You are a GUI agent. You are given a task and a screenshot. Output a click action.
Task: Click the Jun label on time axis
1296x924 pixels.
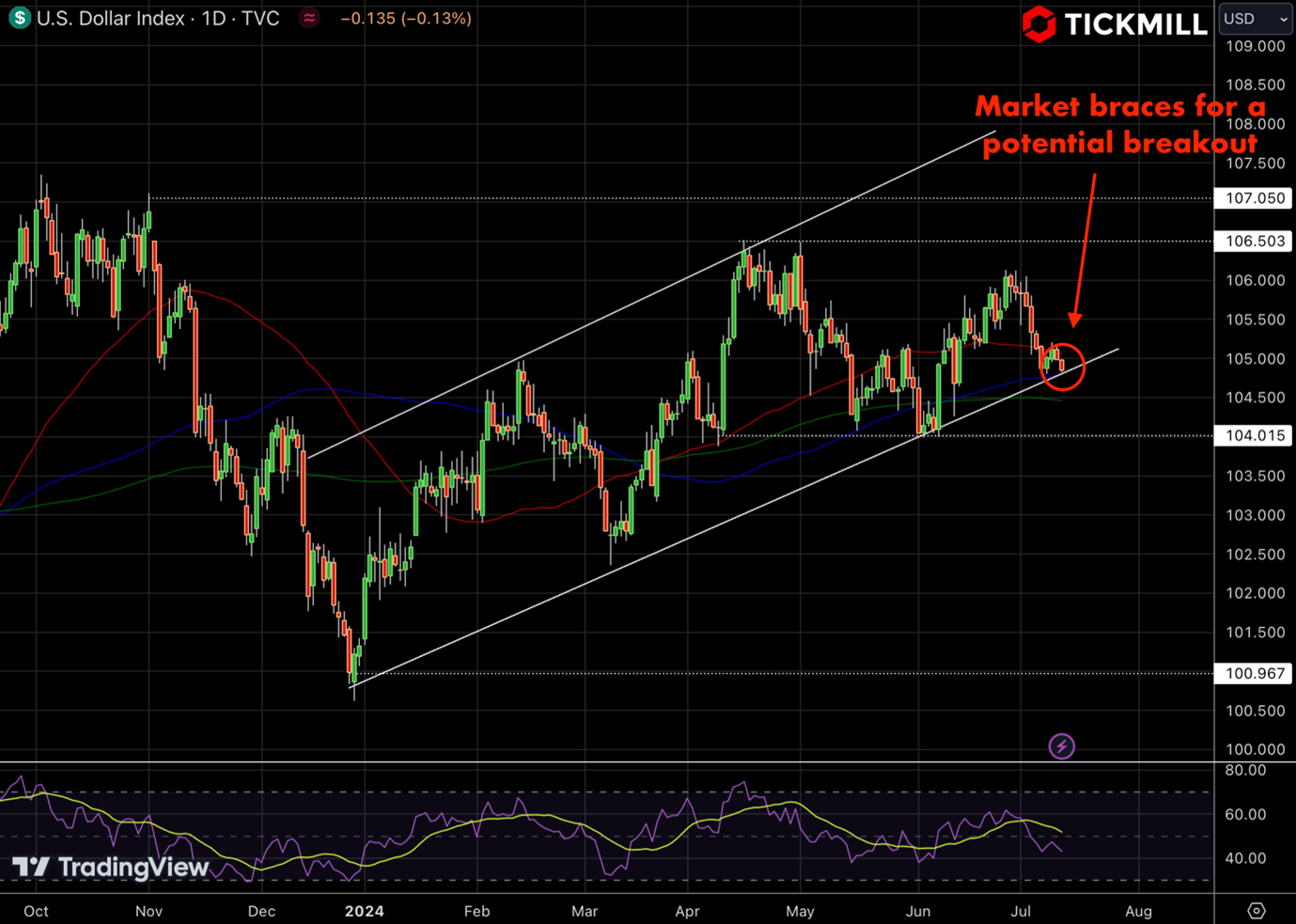point(918,911)
